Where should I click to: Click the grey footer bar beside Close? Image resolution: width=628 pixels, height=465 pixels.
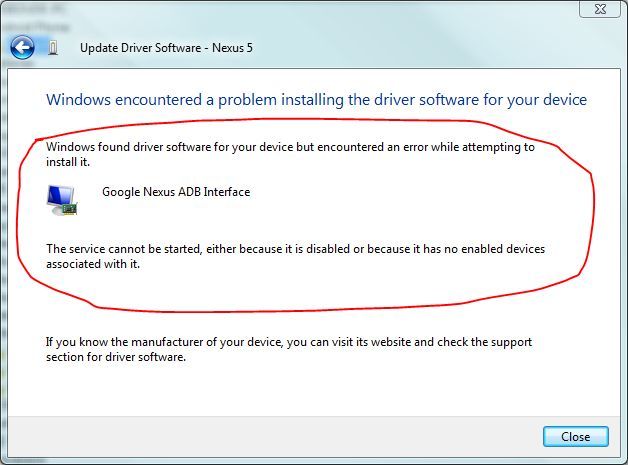[x=272, y=437]
